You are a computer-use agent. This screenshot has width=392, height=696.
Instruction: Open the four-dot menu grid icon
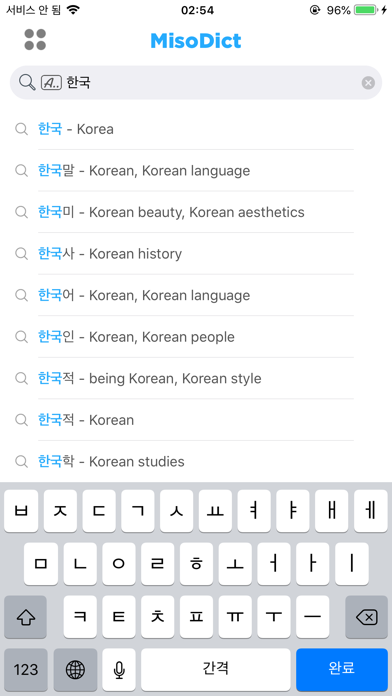tap(35, 40)
